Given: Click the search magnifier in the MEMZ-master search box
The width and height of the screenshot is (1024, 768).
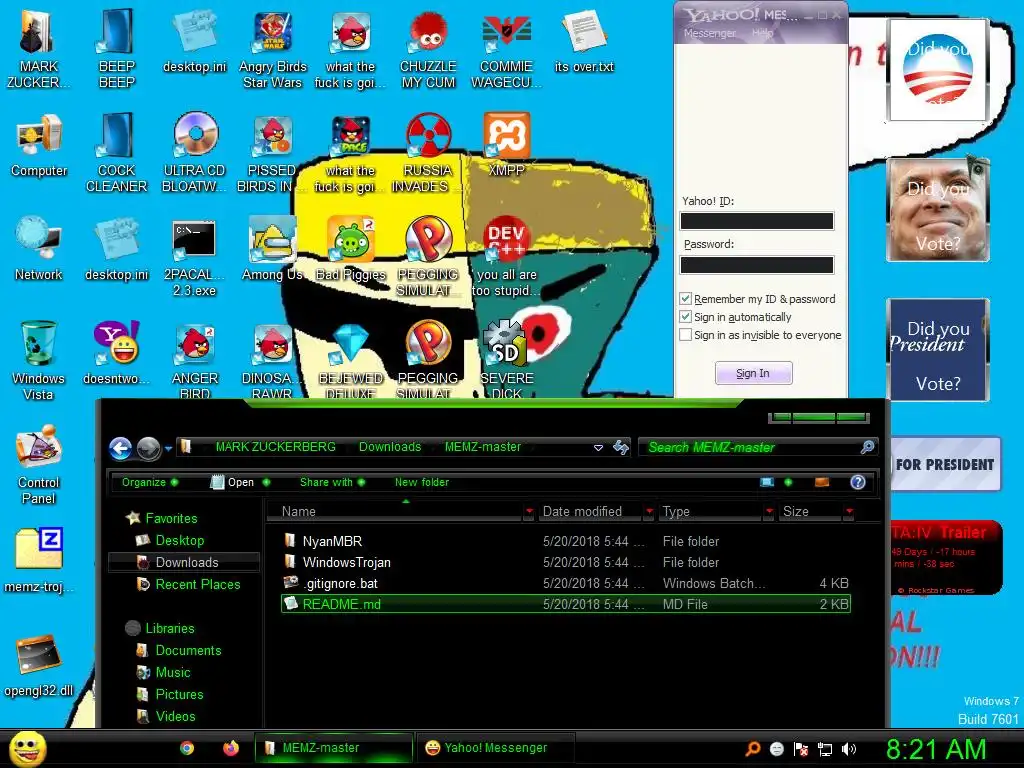Looking at the screenshot, I should (x=867, y=447).
